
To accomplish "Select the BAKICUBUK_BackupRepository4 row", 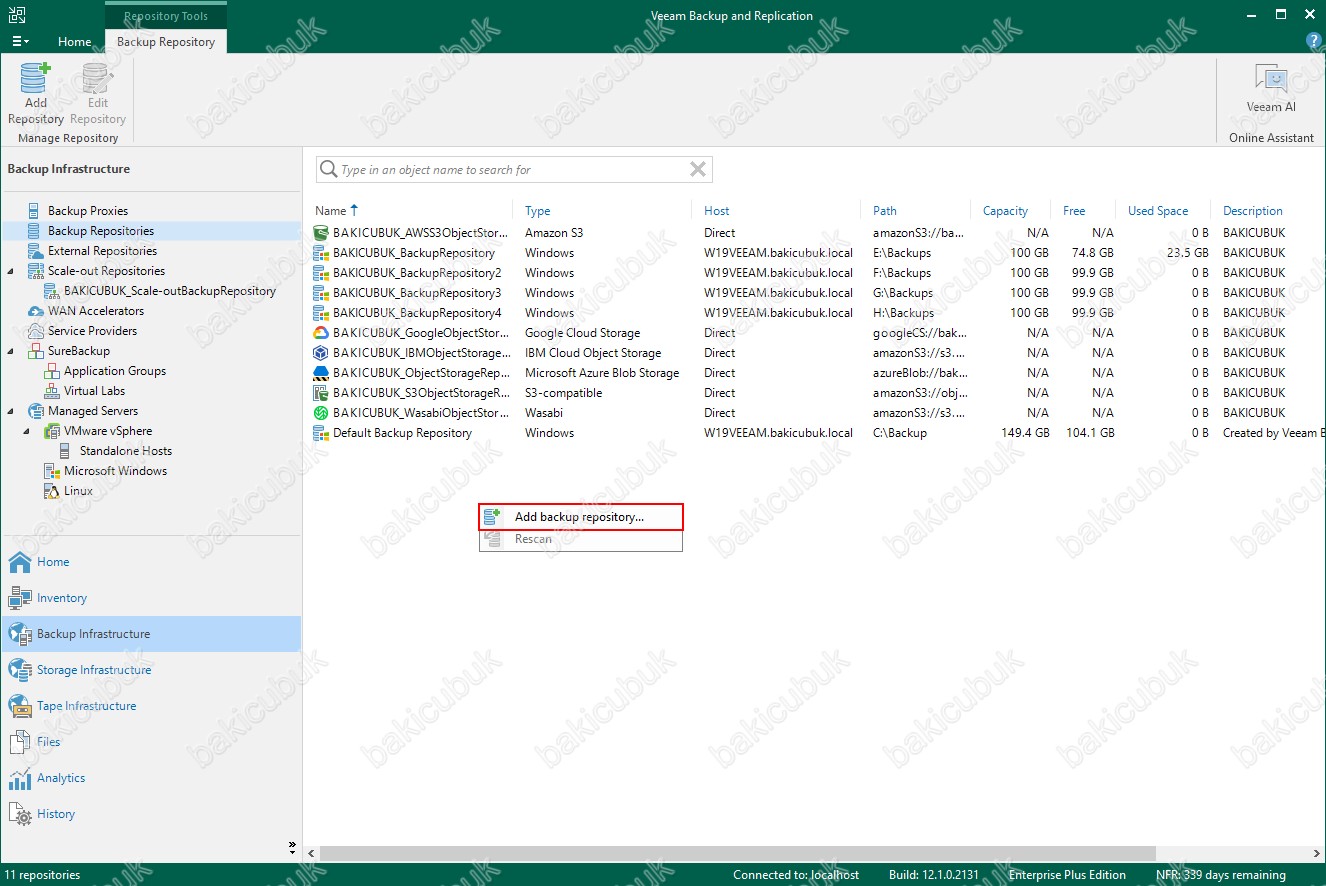I will 818,313.
